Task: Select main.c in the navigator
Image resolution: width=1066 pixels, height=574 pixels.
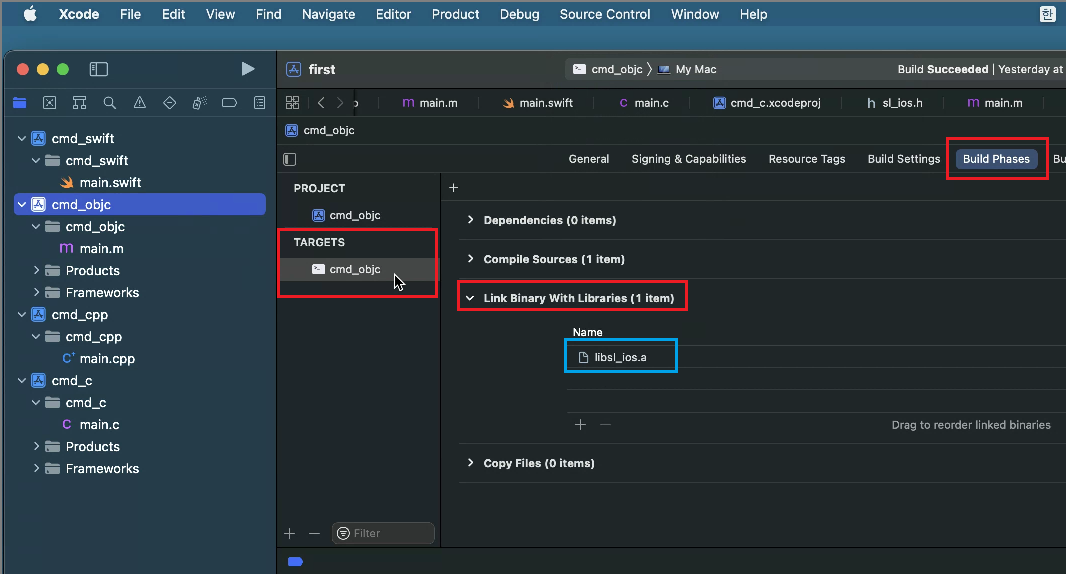Action: pos(90,424)
